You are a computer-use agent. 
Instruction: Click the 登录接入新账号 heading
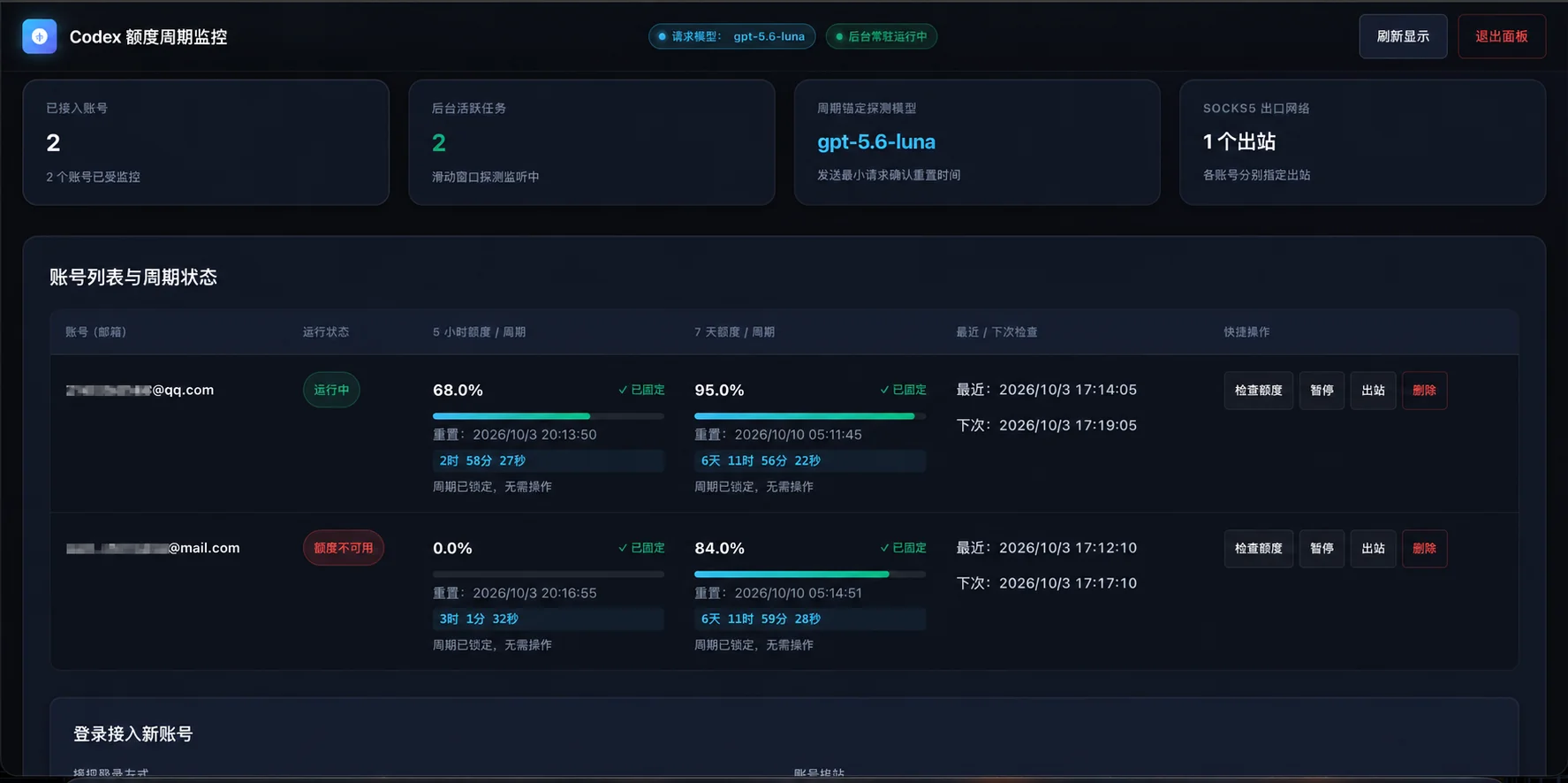click(133, 734)
